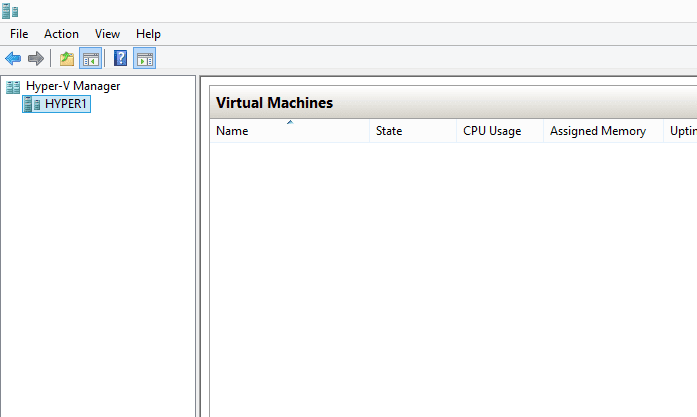Open the View menu

tap(107, 34)
